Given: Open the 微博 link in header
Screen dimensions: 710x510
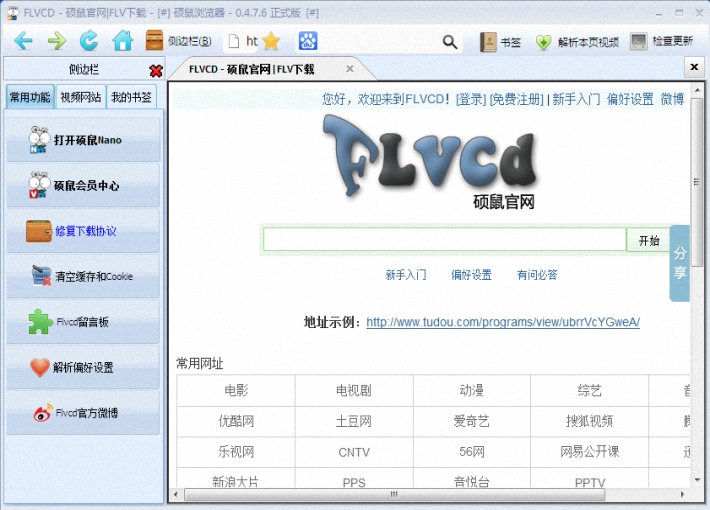Looking at the screenshot, I should tap(672, 99).
